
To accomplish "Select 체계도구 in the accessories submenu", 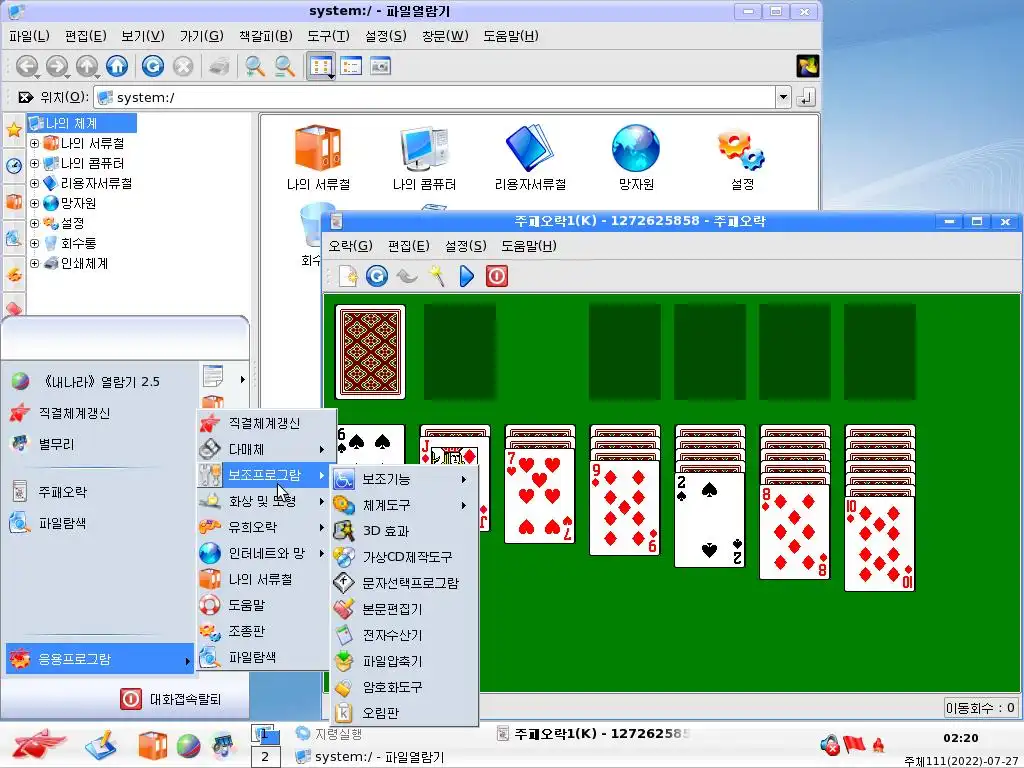I will 404,505.
